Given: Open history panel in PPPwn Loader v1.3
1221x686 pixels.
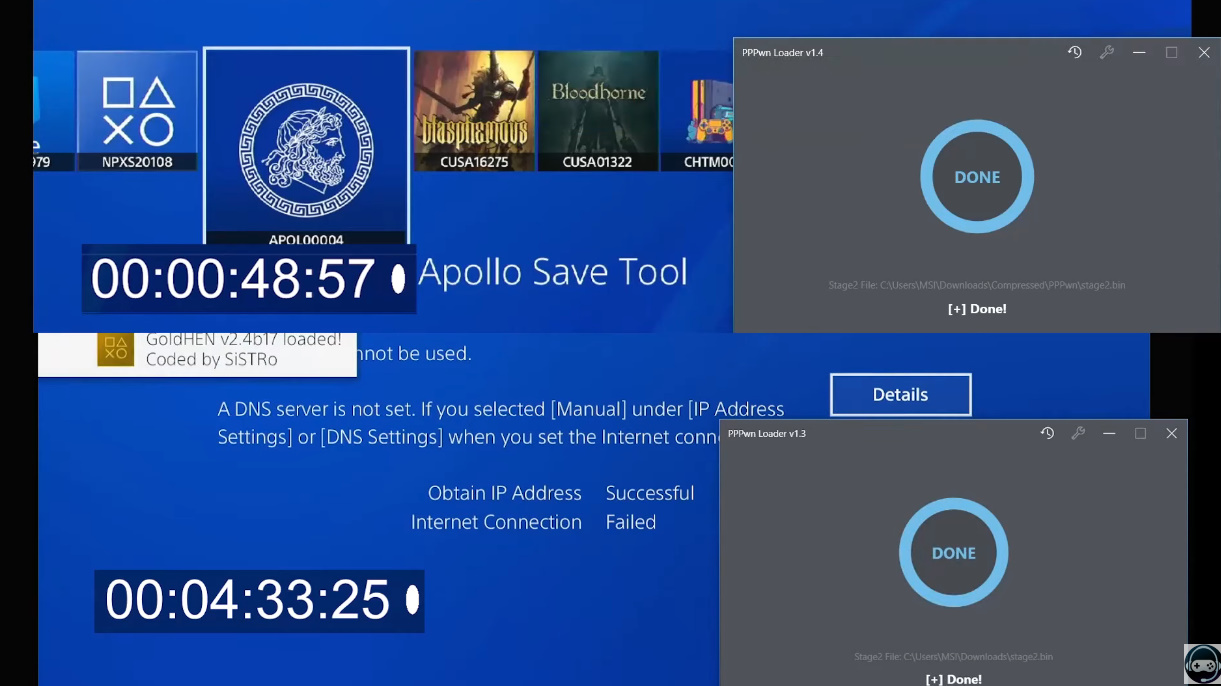Looking at the screenshot, I should click(1047, 433).
